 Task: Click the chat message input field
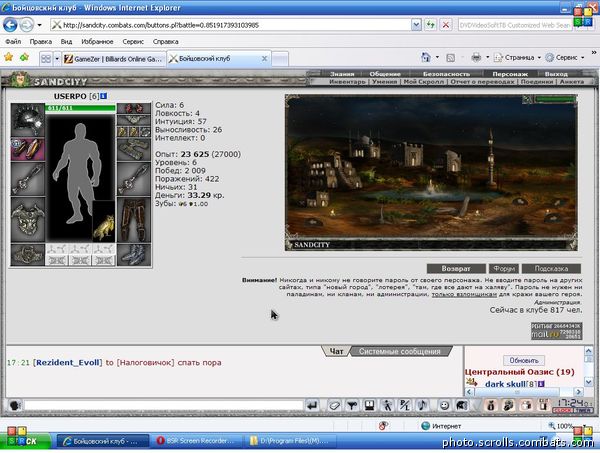[163, 405]
